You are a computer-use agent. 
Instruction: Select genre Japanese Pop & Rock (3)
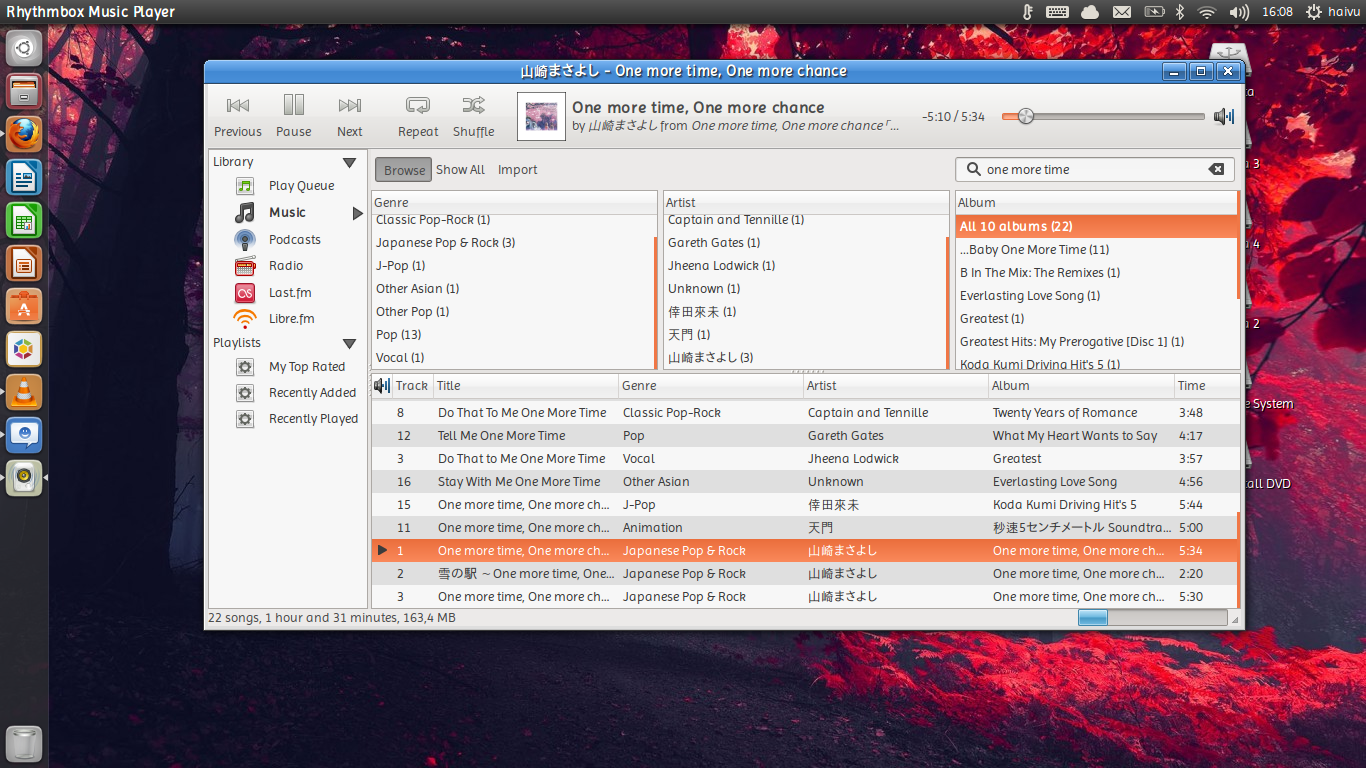click(x=513, y=243)
